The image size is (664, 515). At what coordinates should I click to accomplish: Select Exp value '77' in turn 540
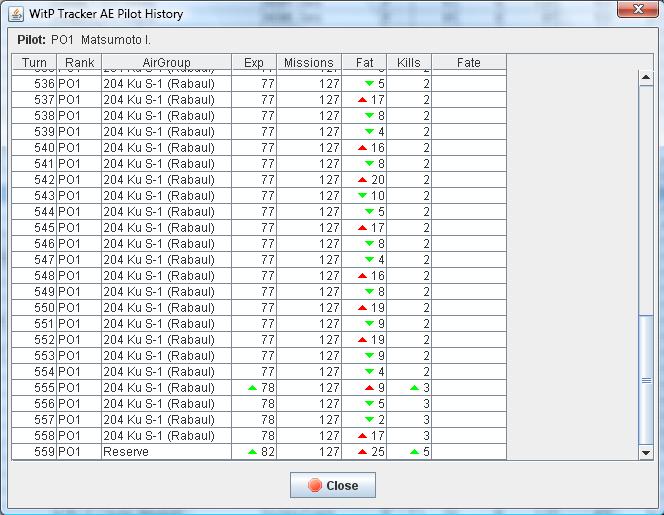coord(268,147)
